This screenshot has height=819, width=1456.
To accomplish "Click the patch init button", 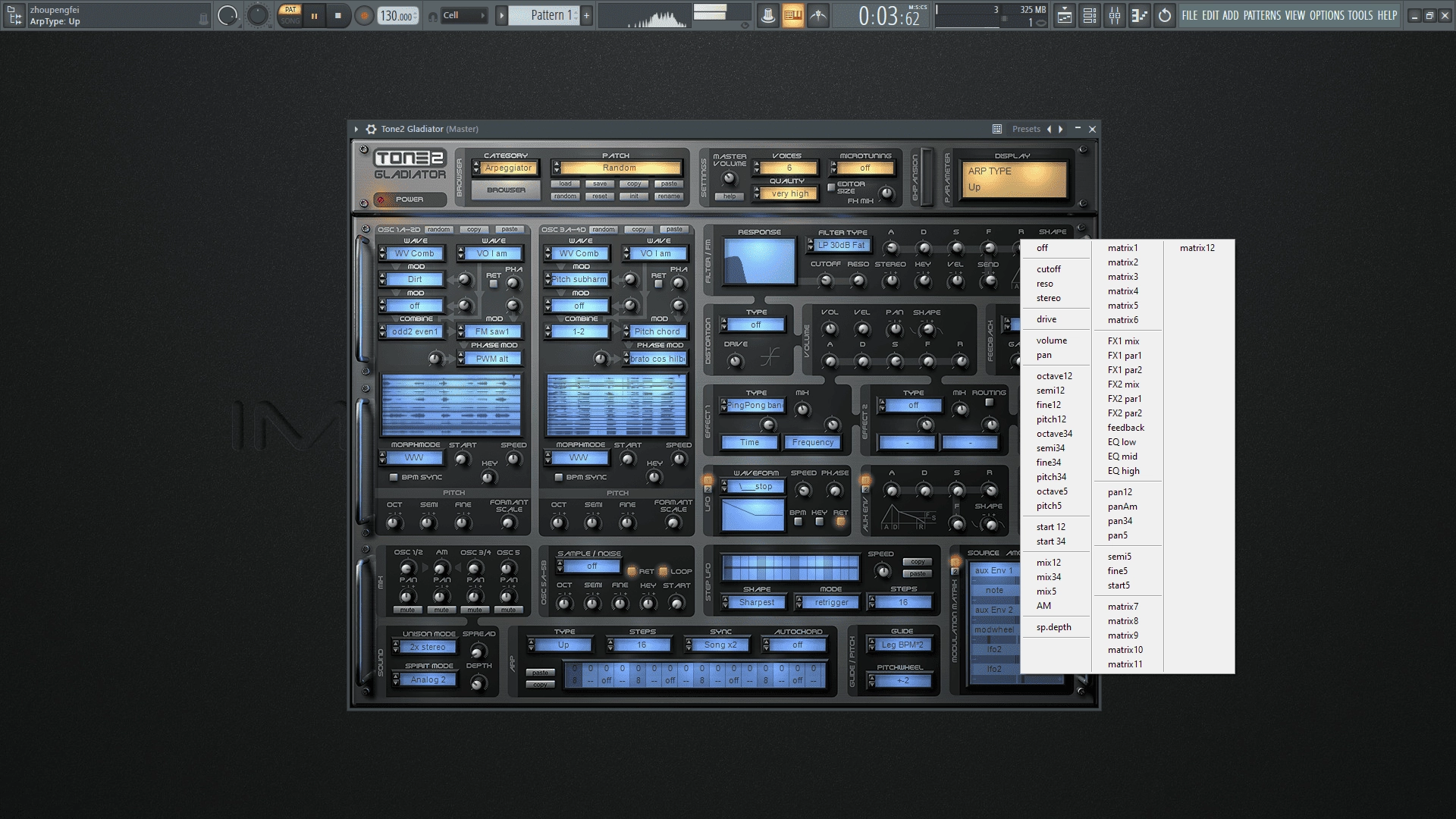I will (x=634, y=196).
